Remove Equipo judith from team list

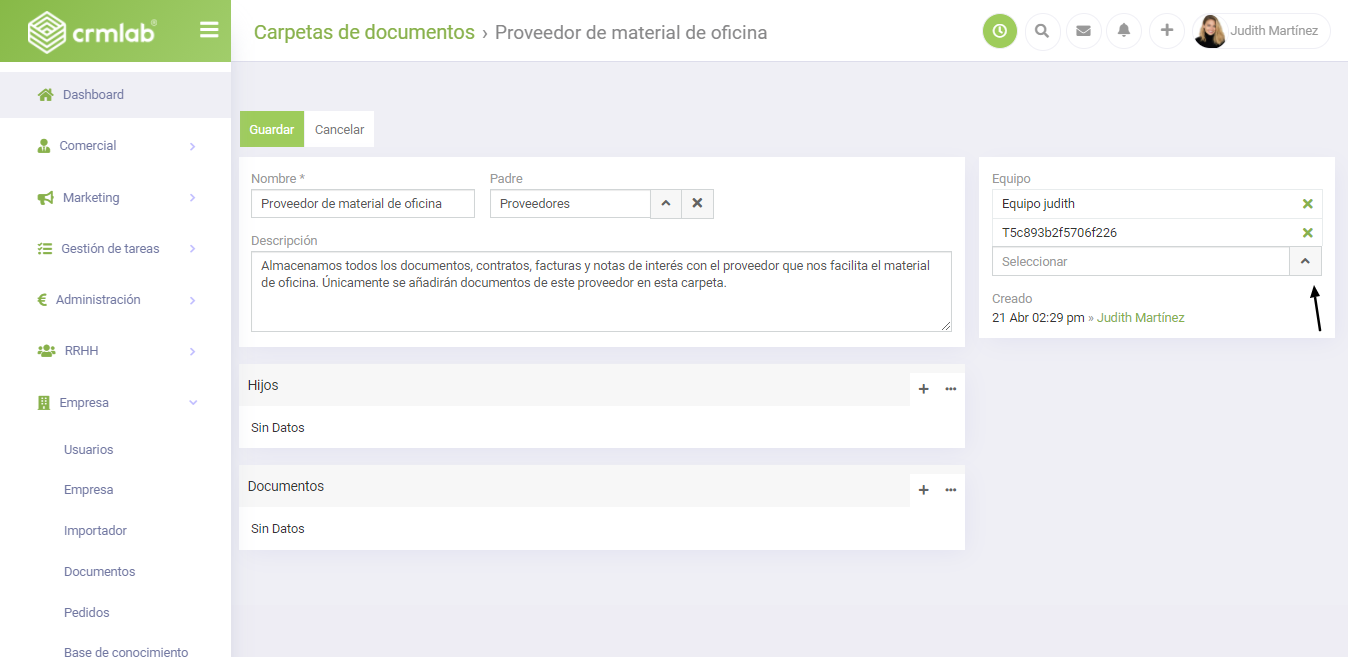click(x=1307, y=204)
